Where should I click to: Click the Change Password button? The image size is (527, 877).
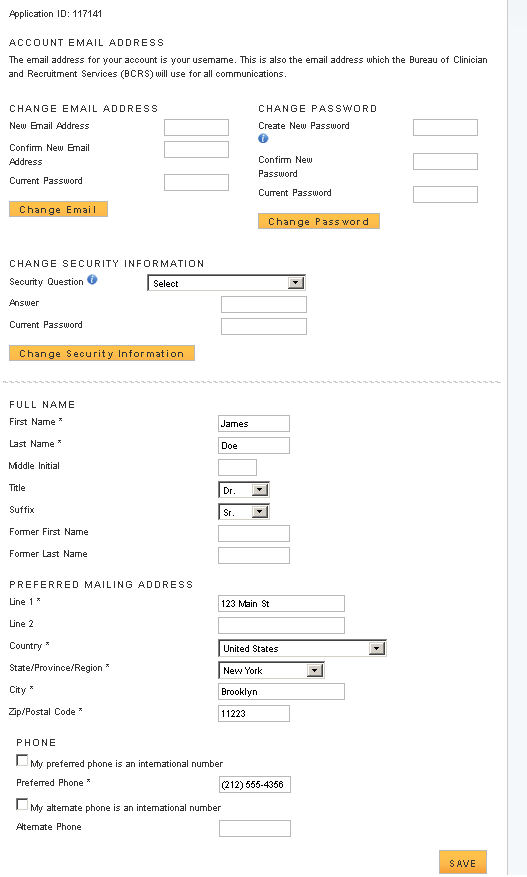[319, 221]
